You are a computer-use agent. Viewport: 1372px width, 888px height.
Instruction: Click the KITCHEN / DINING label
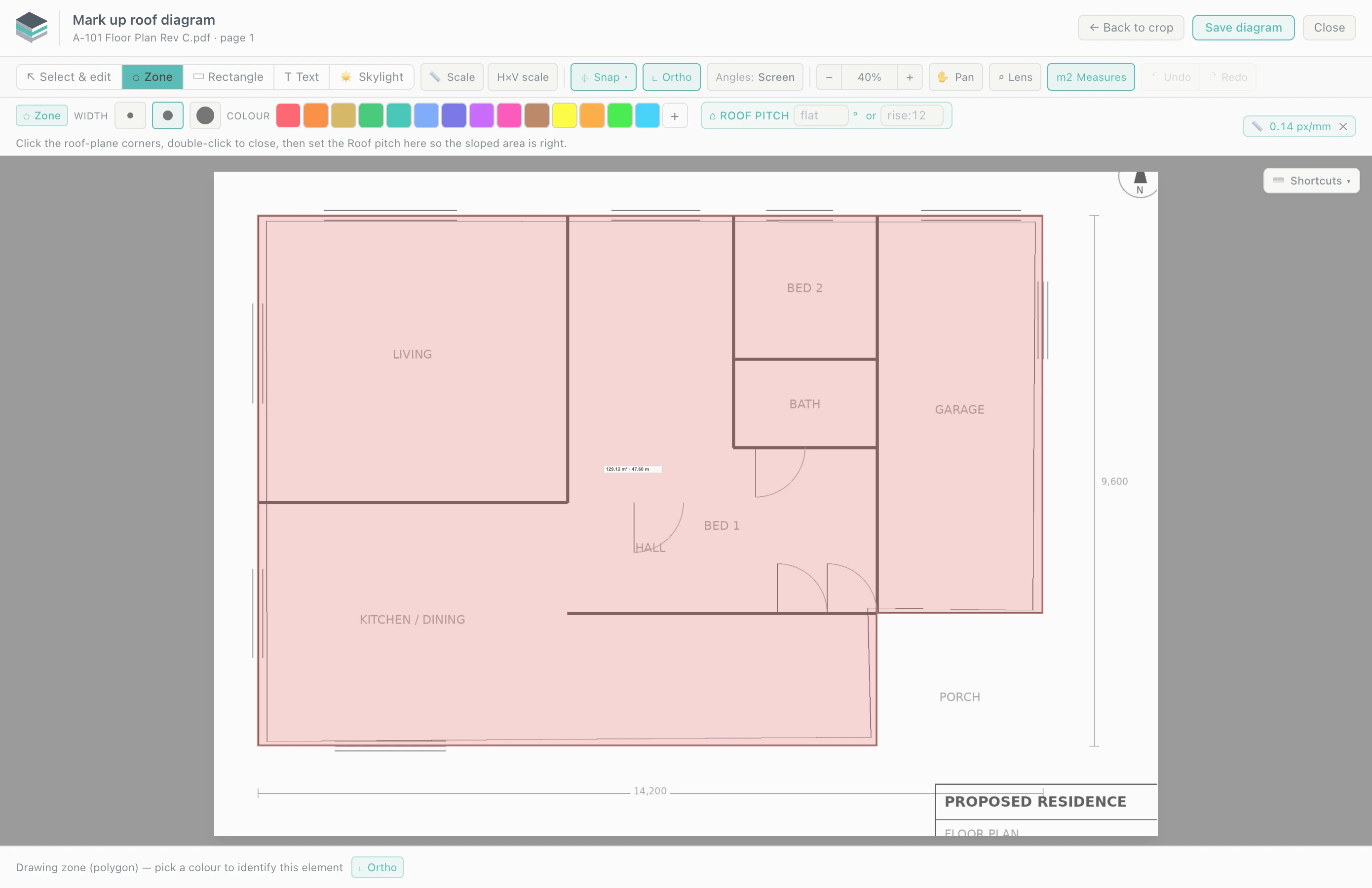(412, 620)
